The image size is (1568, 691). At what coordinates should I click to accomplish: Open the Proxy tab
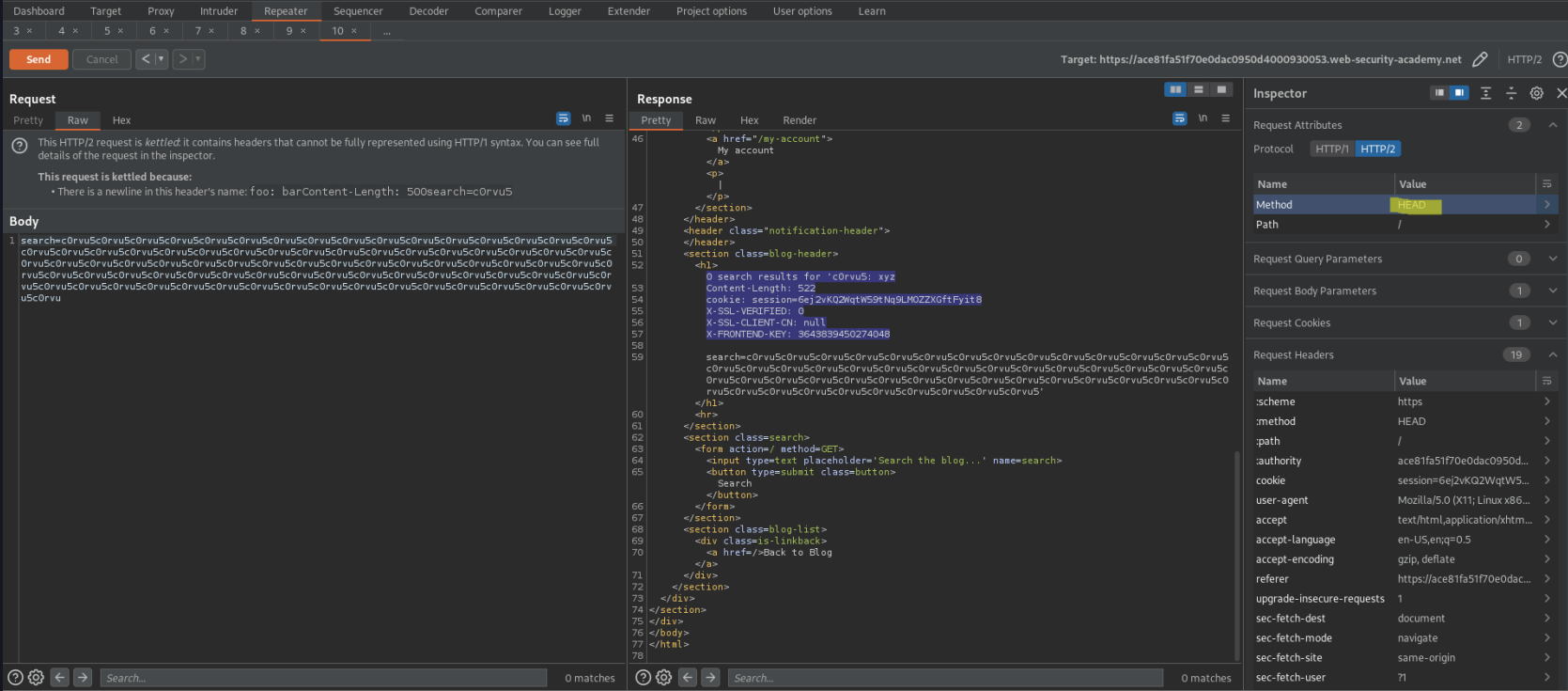pos(161,11)
